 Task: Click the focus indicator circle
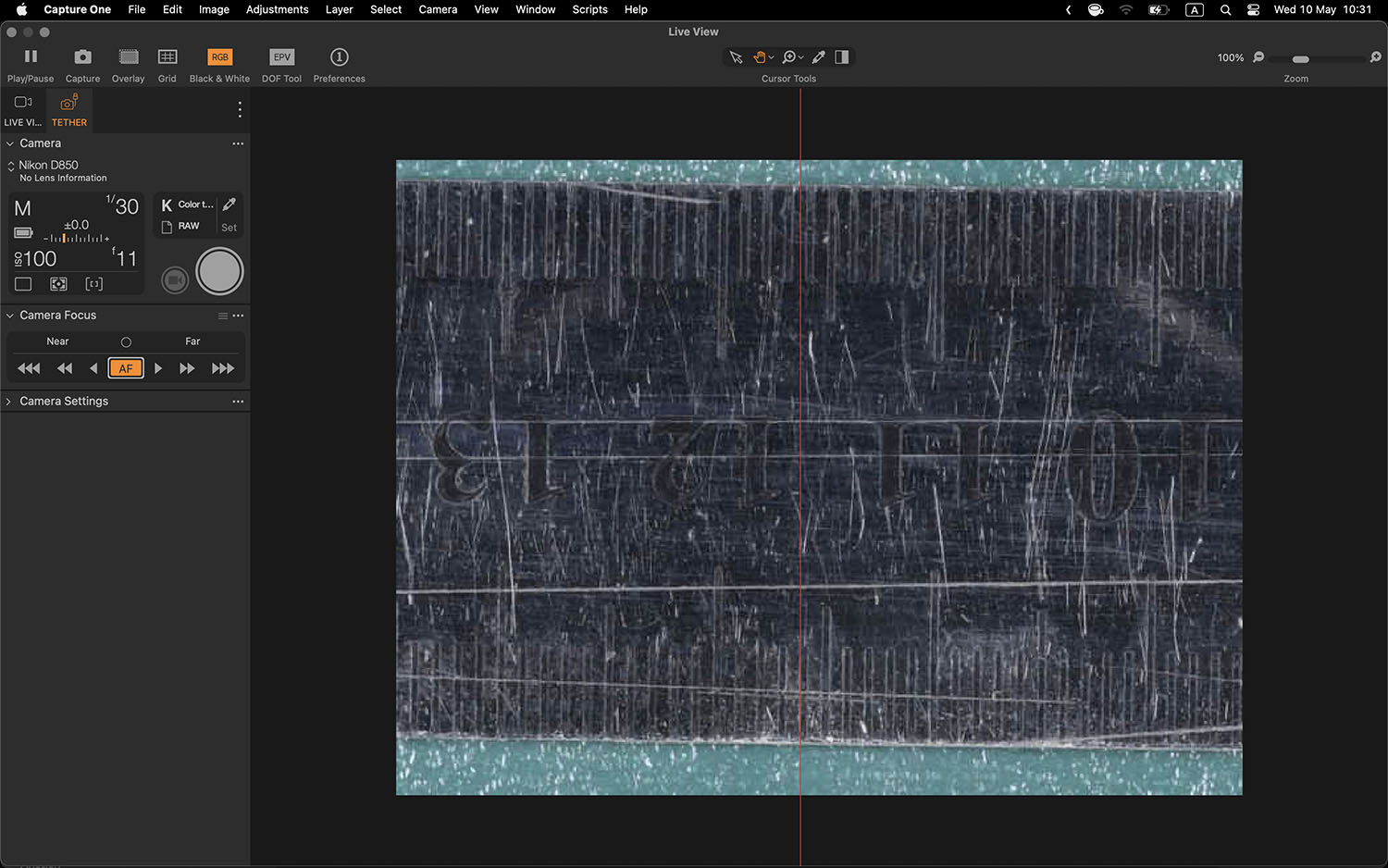(x=126, y=342)
